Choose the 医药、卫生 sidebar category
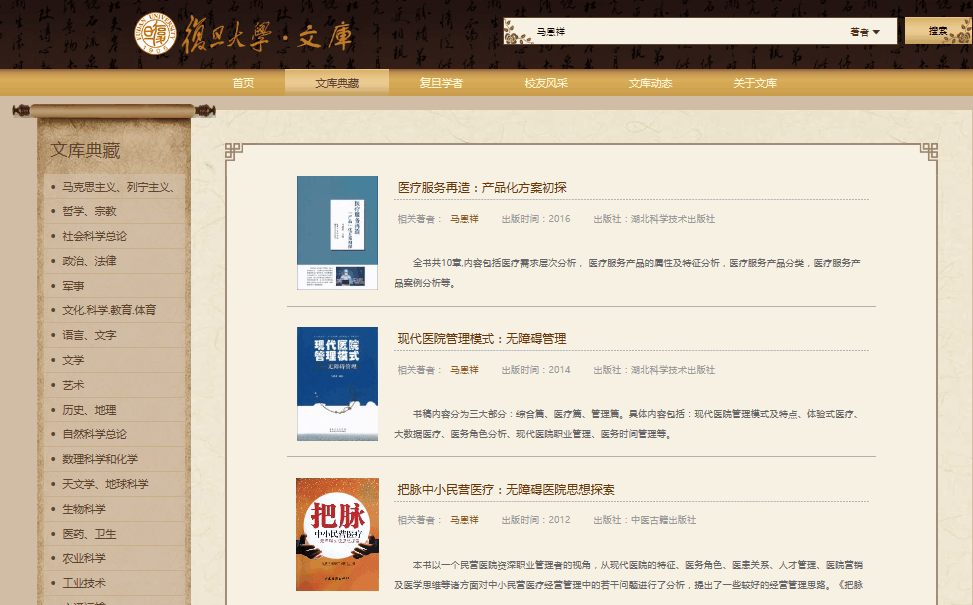The width and height of the screenshot is (973, 605). pos(89,534)
